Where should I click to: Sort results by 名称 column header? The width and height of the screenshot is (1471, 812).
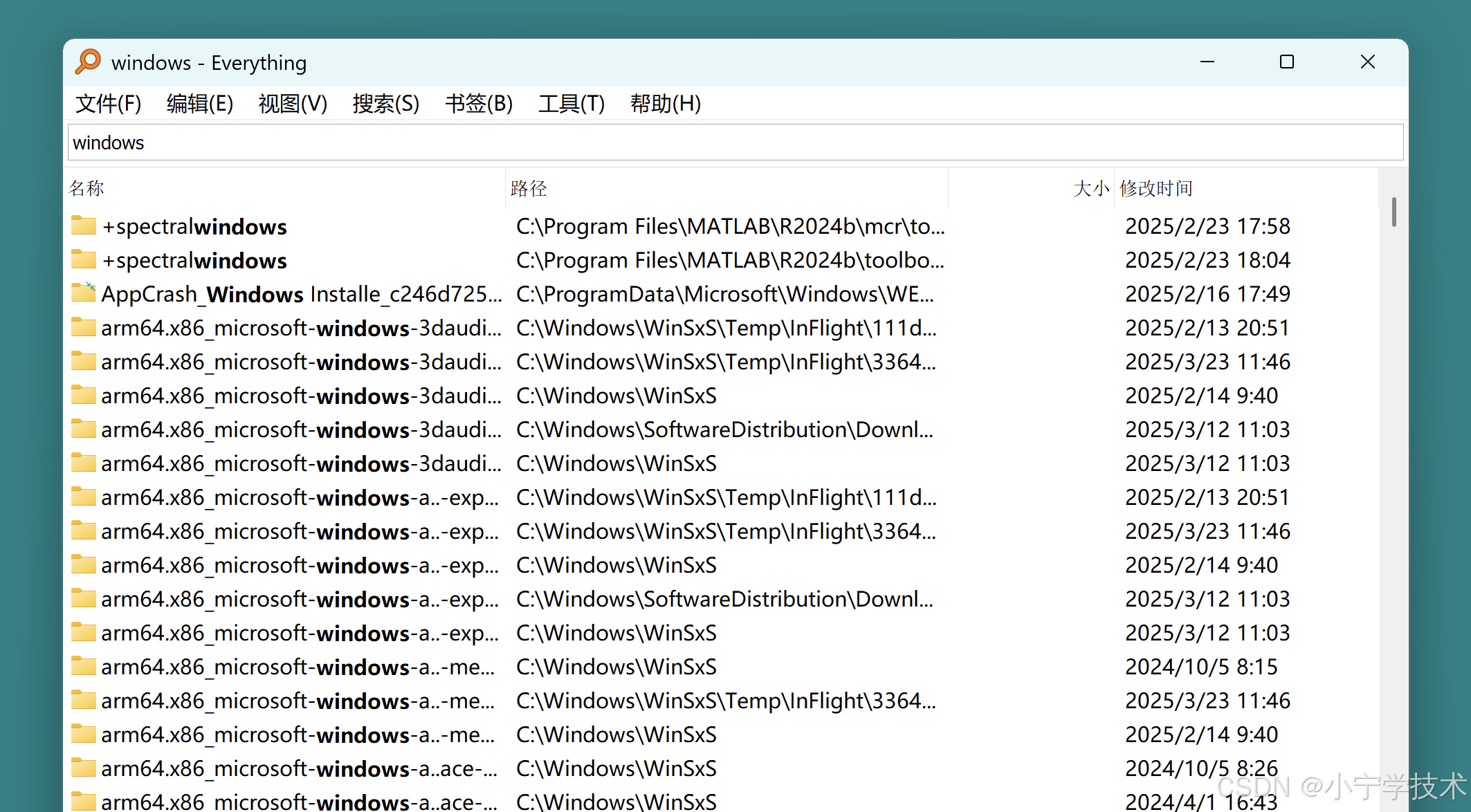87,188
